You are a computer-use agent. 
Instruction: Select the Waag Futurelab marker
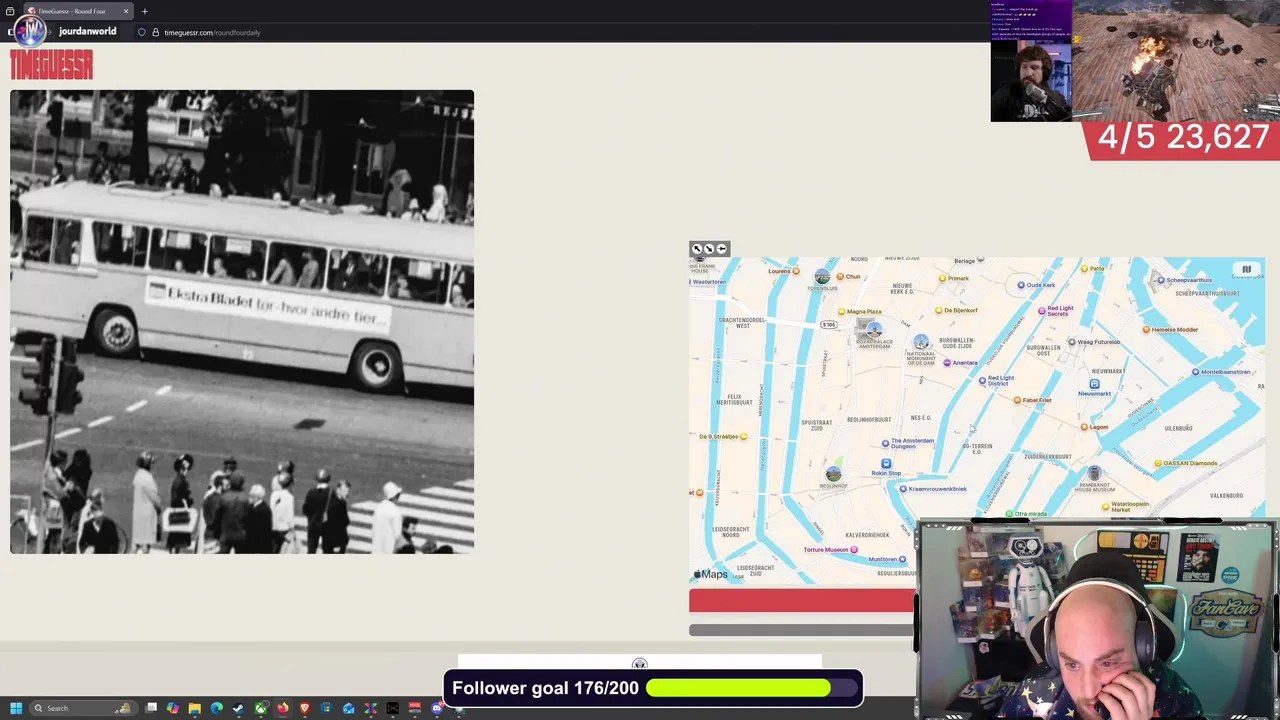pos(1071,342)
